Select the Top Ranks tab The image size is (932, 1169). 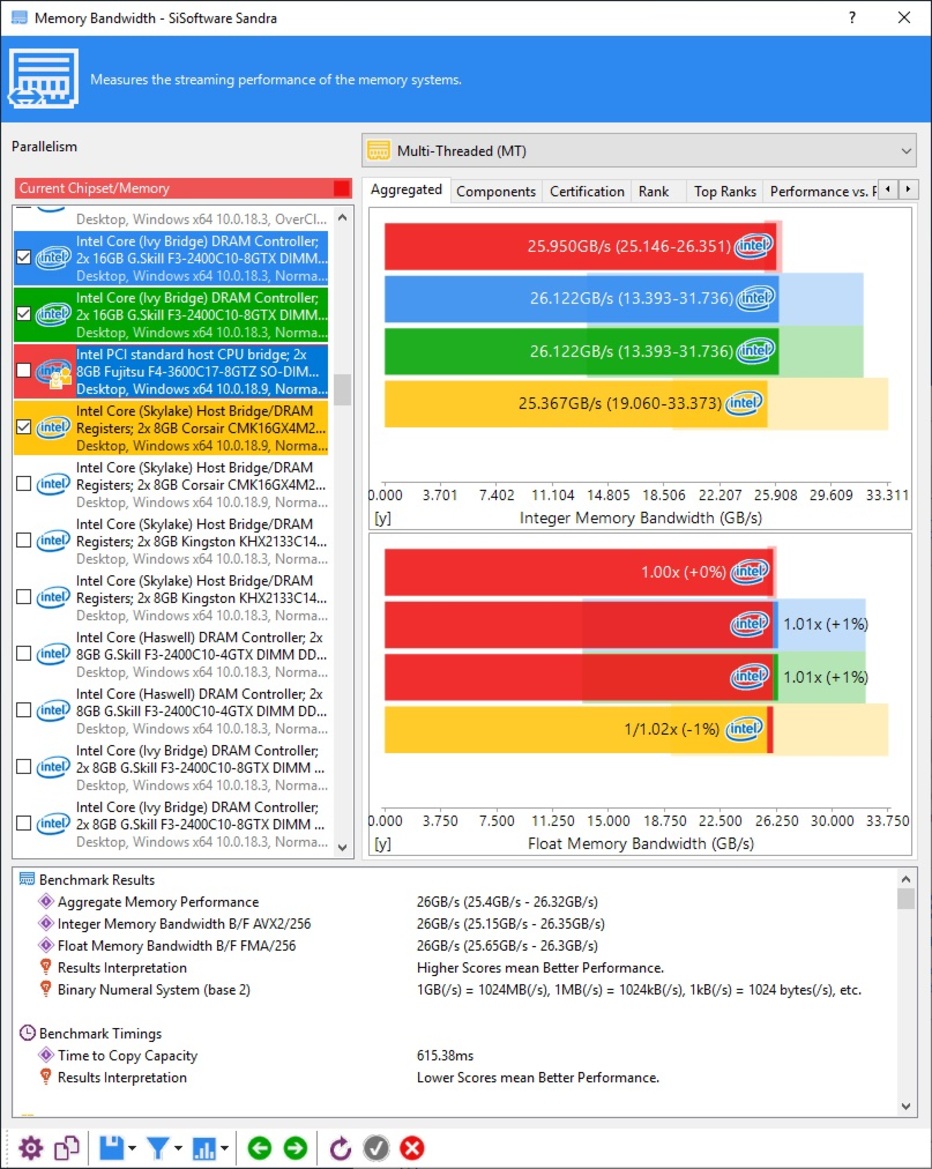point(725,192)
